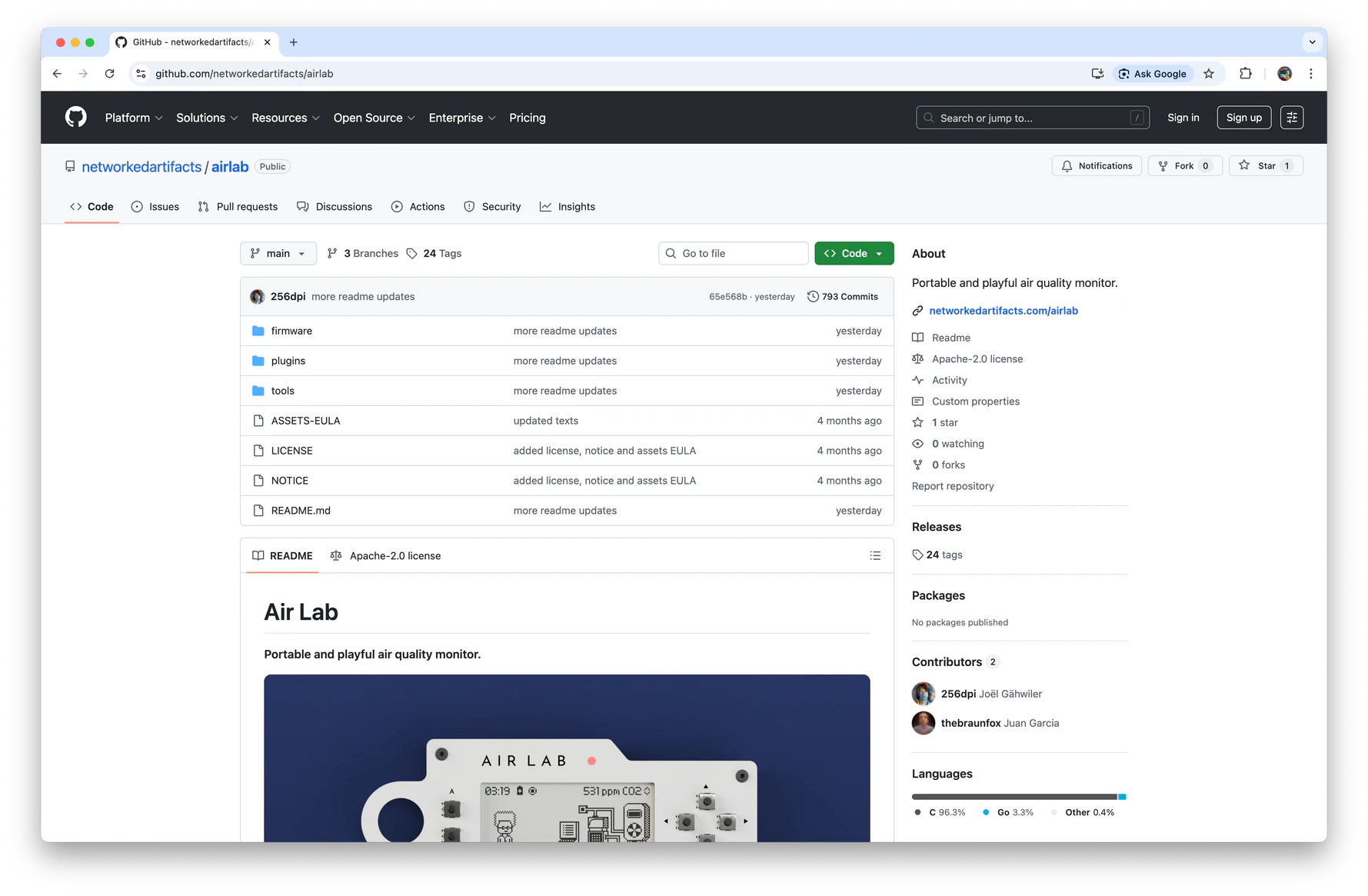Click the 793 Commits history link
The height and width of the screenshot is (896, 1368).
pos(843,297)
